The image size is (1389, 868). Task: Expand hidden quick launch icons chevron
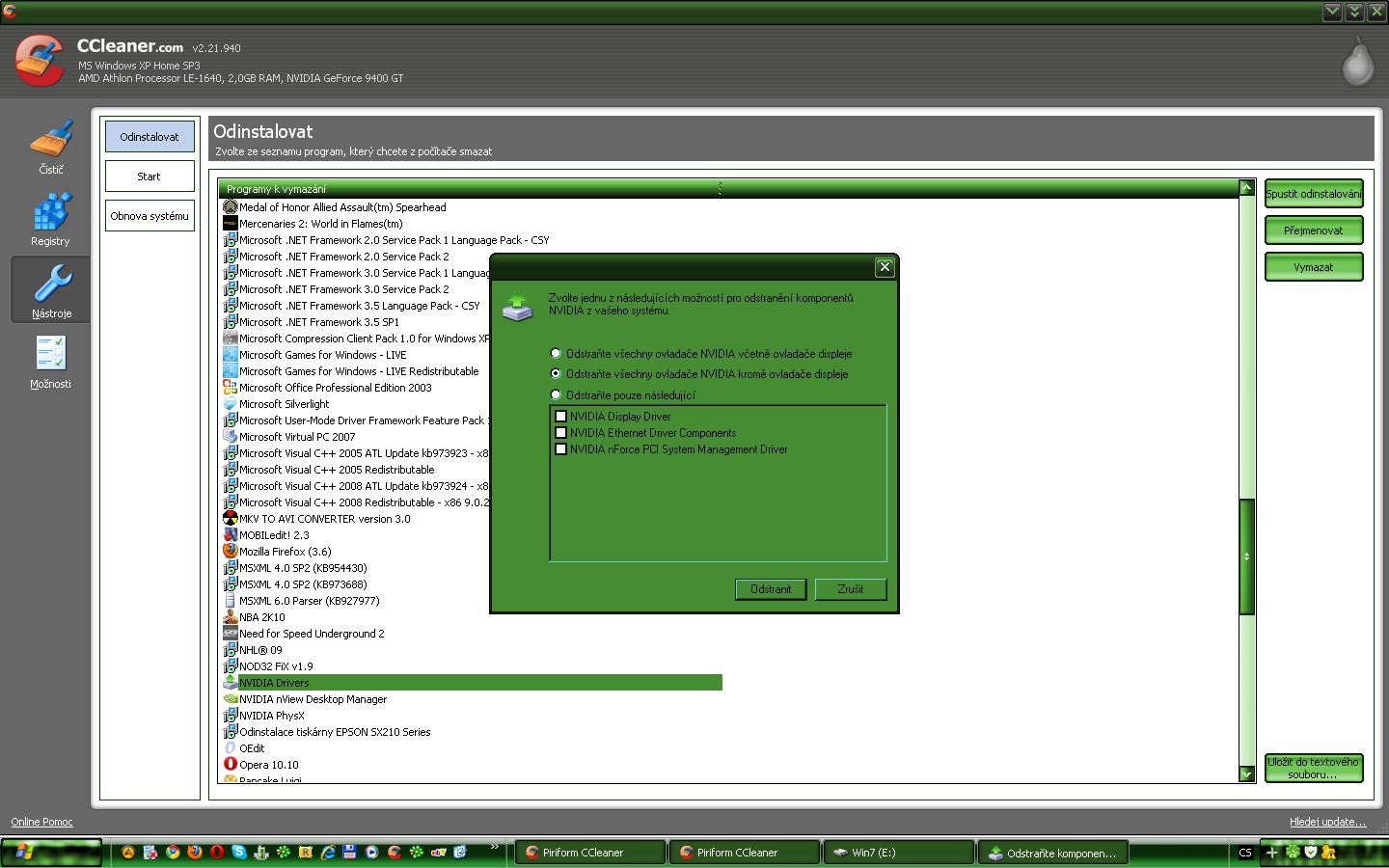494,848
